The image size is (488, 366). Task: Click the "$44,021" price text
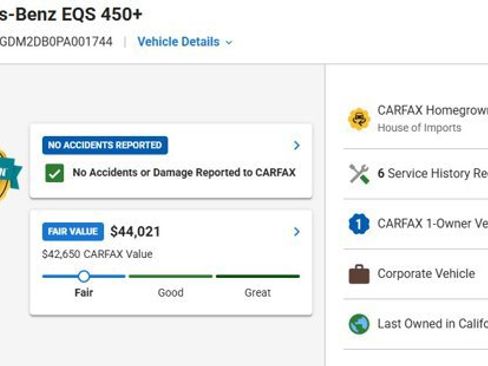[135, 232]
